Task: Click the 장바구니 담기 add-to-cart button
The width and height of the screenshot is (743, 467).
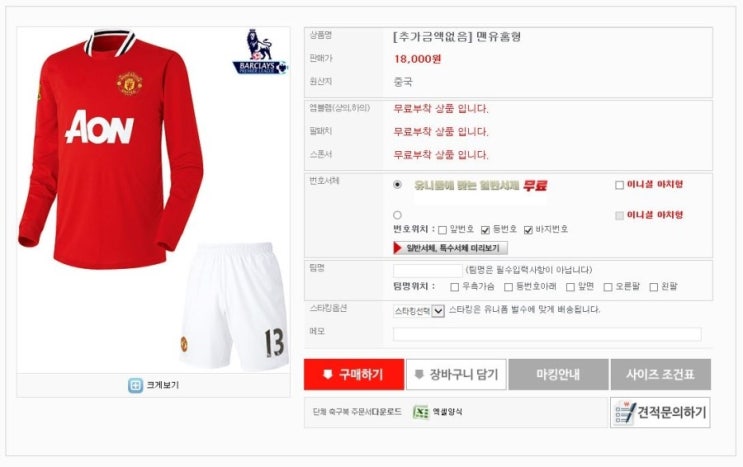Action: tap(456, 374)
